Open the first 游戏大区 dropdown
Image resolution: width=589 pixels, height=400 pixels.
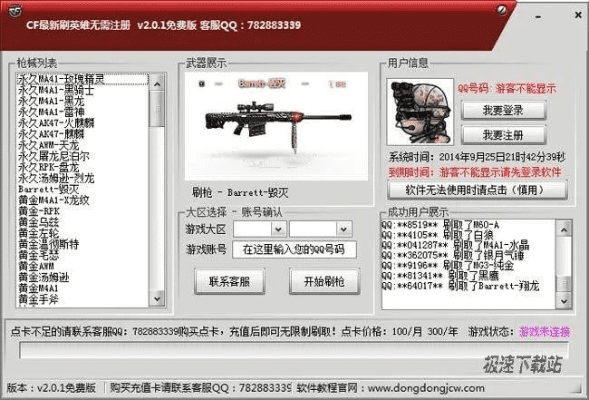coord(279,229)
